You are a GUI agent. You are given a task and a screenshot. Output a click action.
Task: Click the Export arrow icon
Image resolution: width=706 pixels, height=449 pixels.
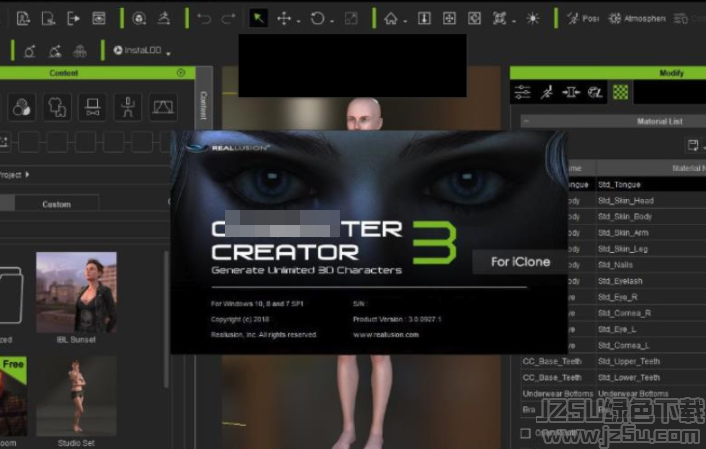coord(73,18)
